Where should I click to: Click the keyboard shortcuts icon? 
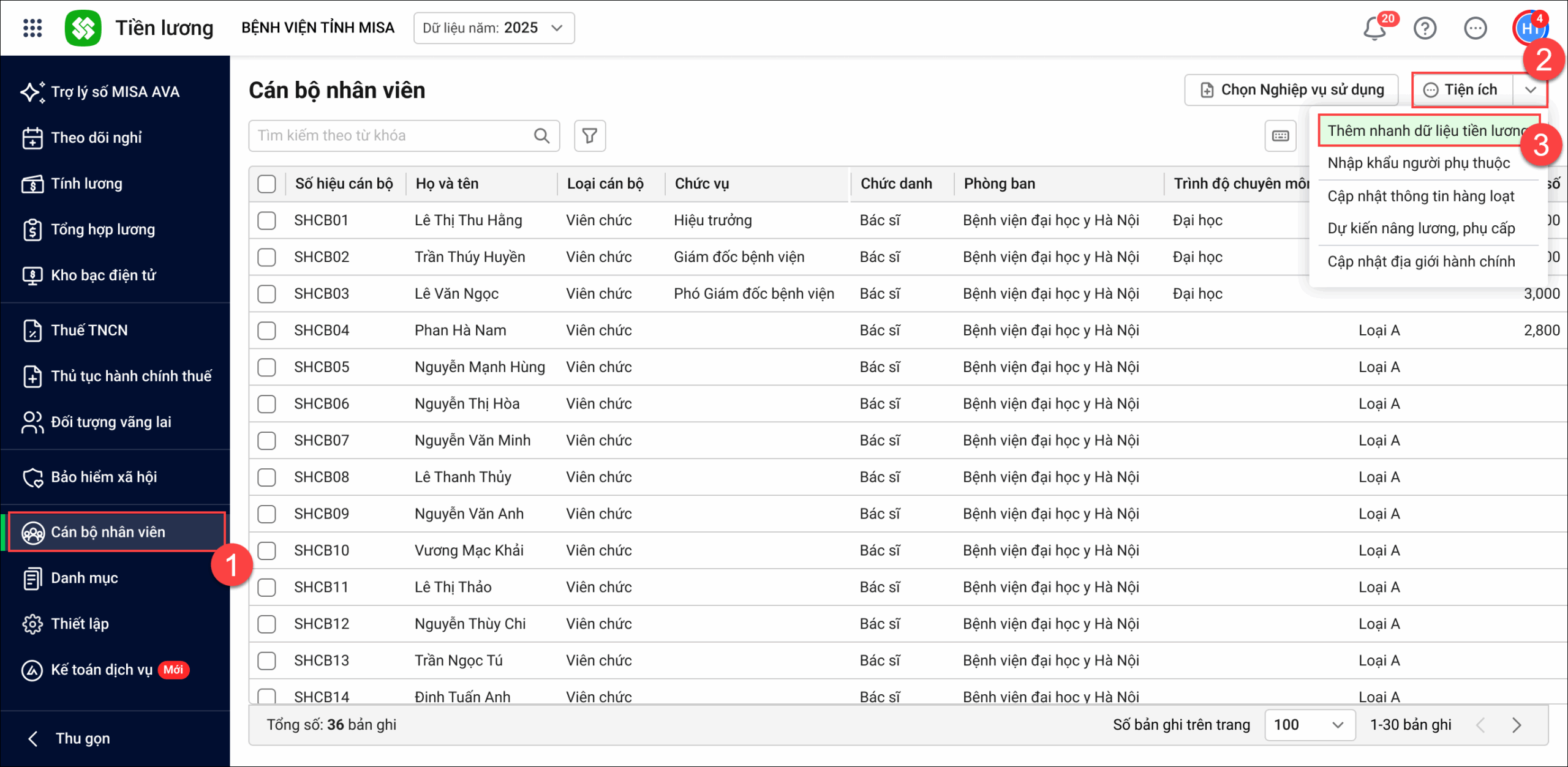point(1280,136)
